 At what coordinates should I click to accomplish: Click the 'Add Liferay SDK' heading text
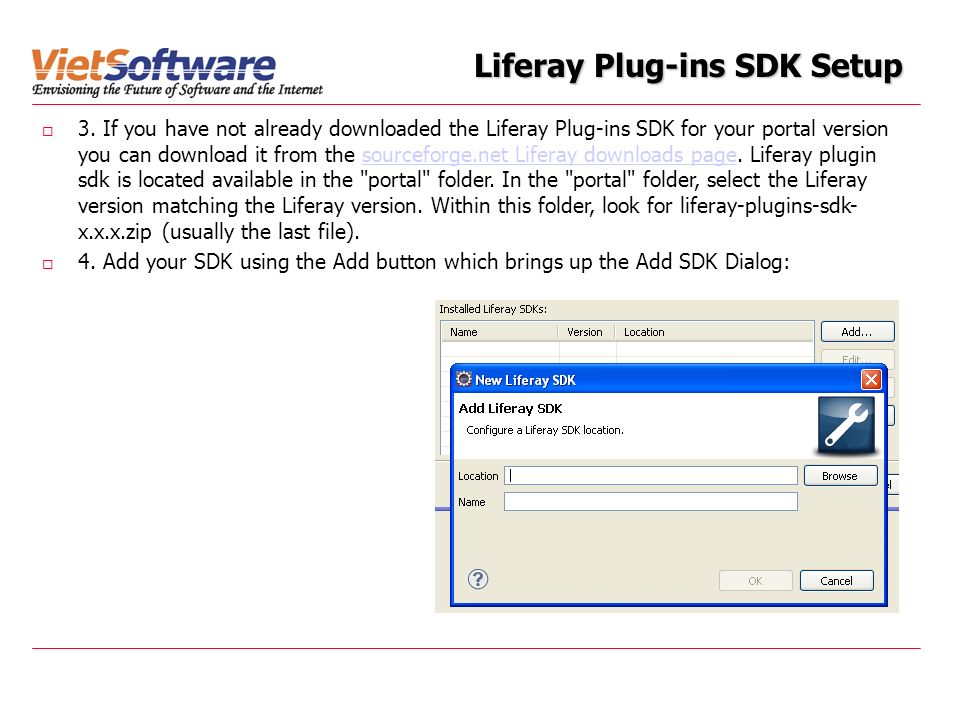(511, 408)
